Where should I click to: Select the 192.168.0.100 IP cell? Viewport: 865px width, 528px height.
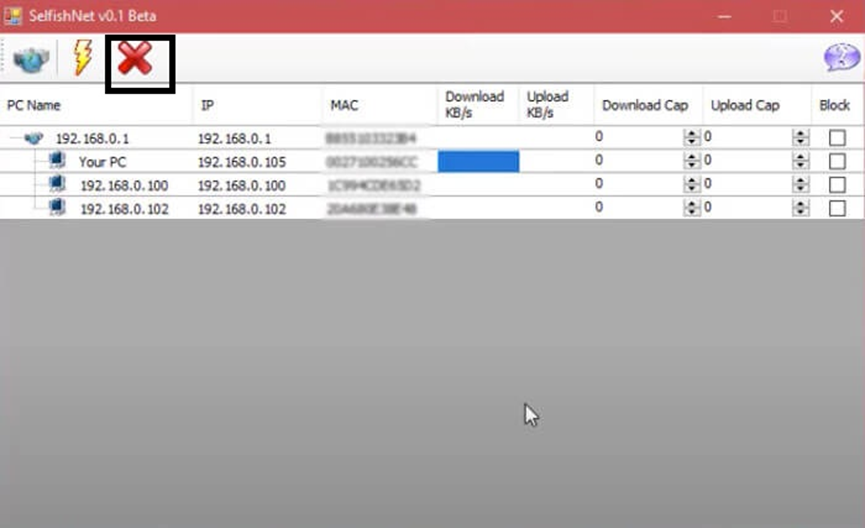(241, 185)
